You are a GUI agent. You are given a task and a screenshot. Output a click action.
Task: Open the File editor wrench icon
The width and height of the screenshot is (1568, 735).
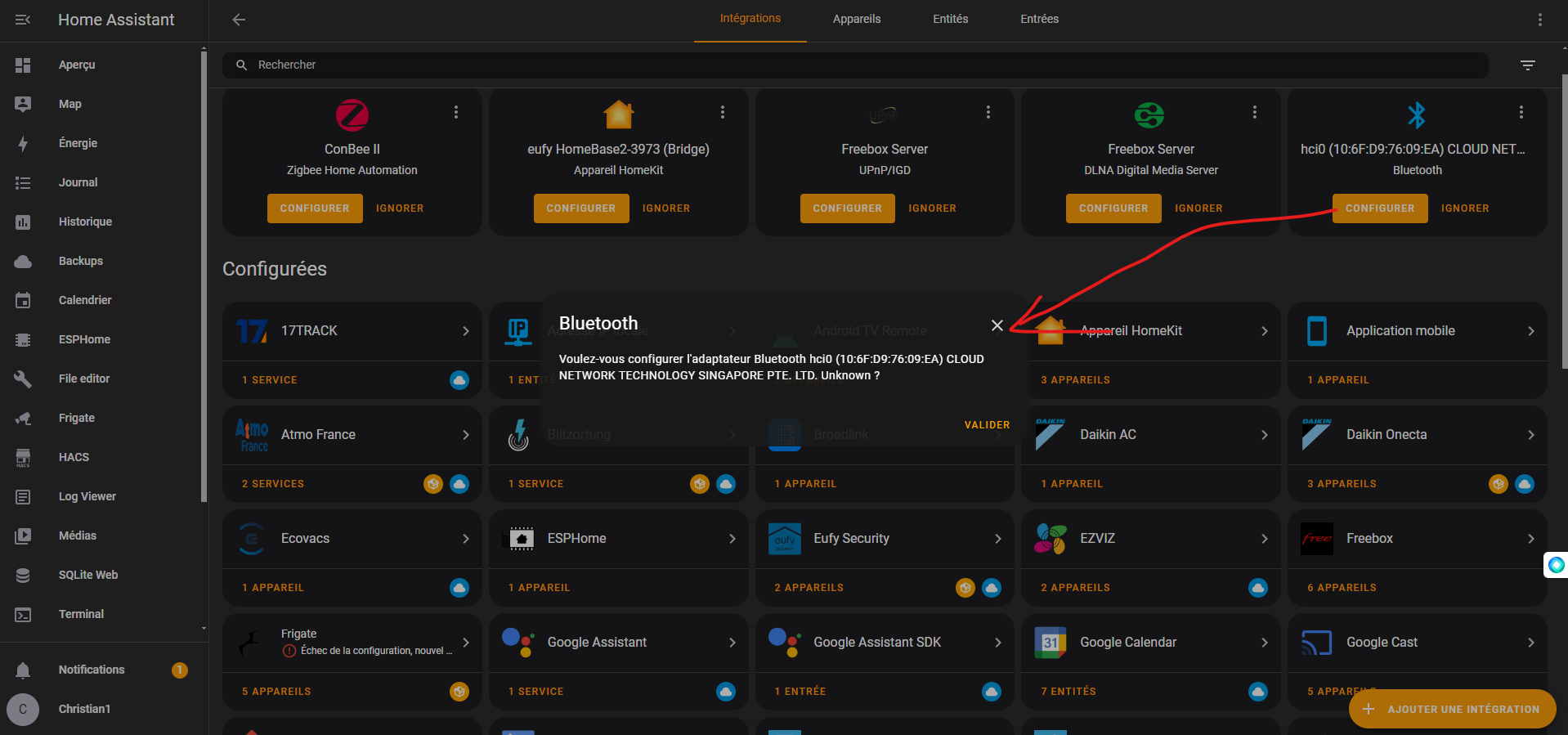pyautogui.click(x=23, y=379)
